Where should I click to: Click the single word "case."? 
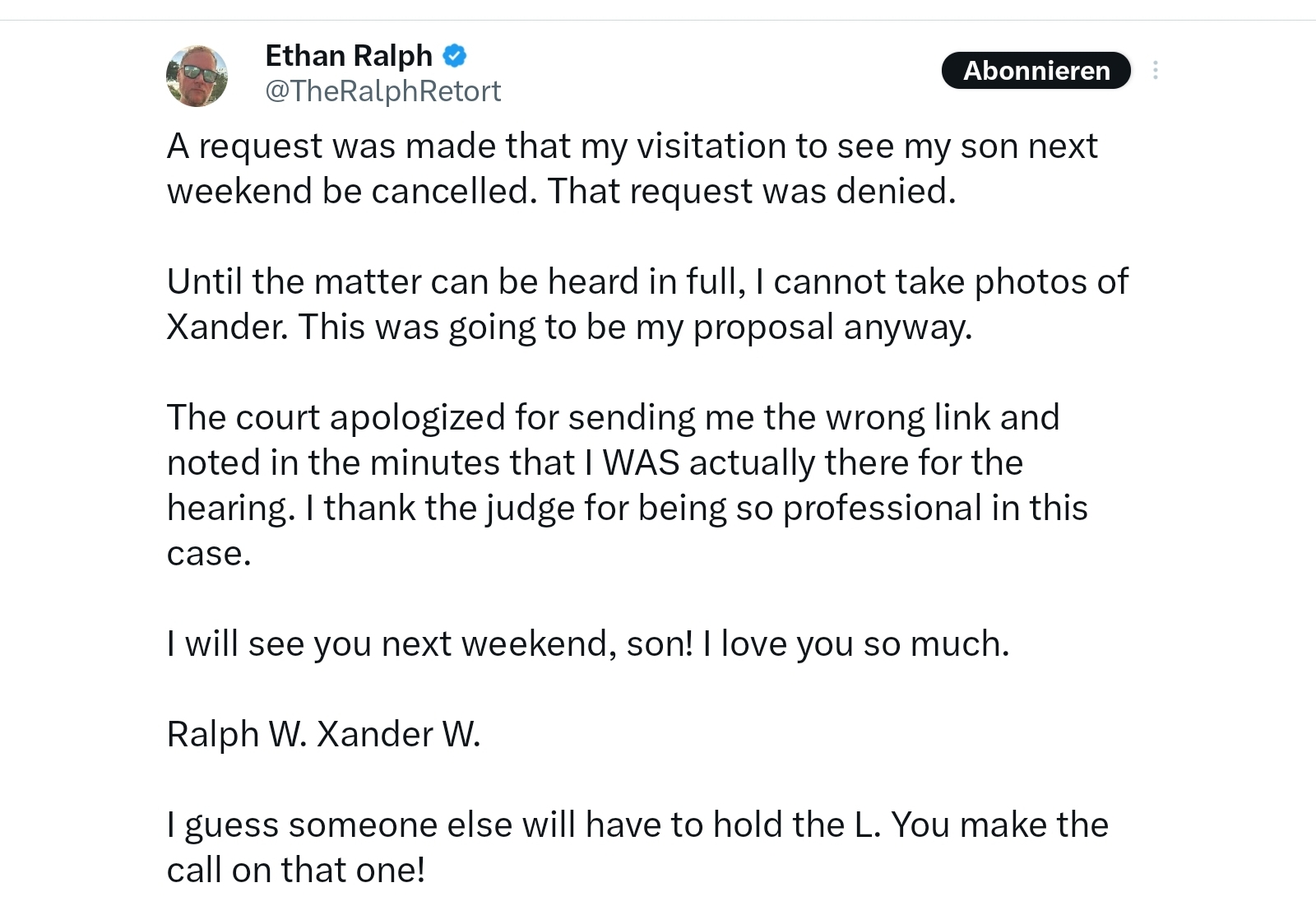pos(209,554)
